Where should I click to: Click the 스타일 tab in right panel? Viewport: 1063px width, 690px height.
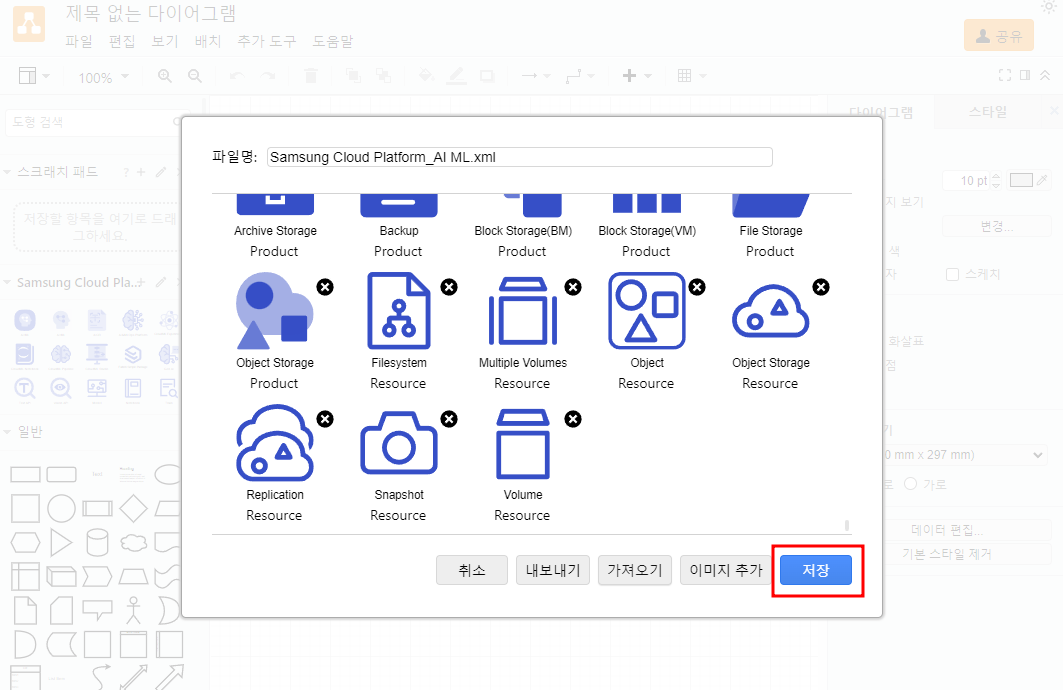988,112
